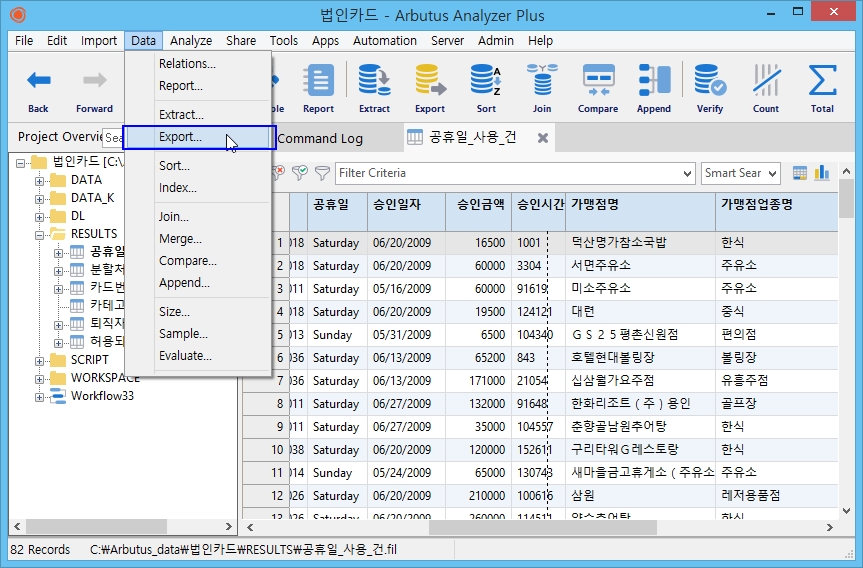Click the Sort toolbar icon

point(486,80)
